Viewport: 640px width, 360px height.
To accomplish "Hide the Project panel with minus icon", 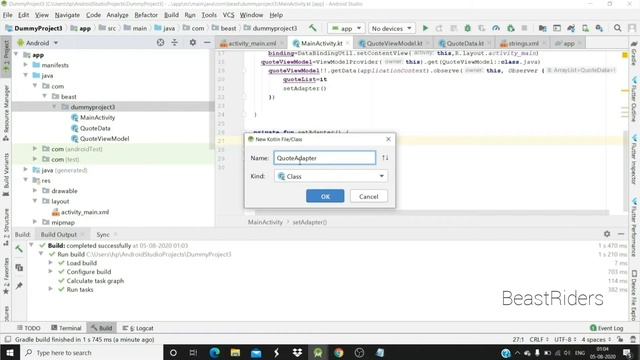I will pyautogui.click(x=207, y=42).
